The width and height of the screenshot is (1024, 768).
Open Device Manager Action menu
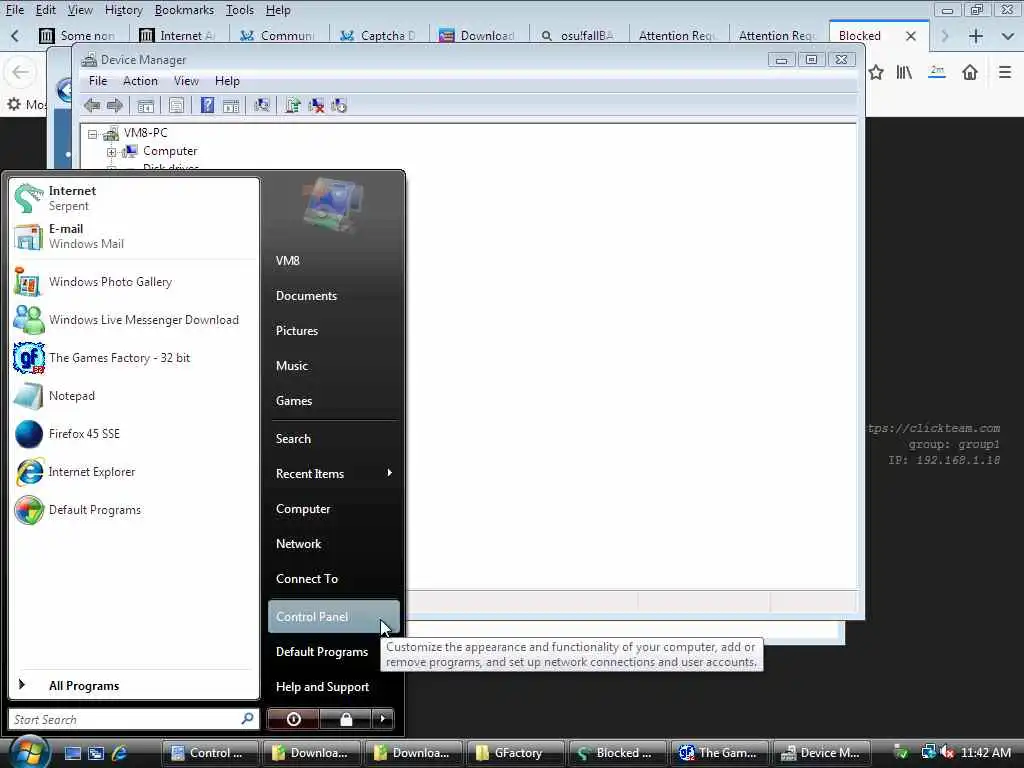click(140, 81)
